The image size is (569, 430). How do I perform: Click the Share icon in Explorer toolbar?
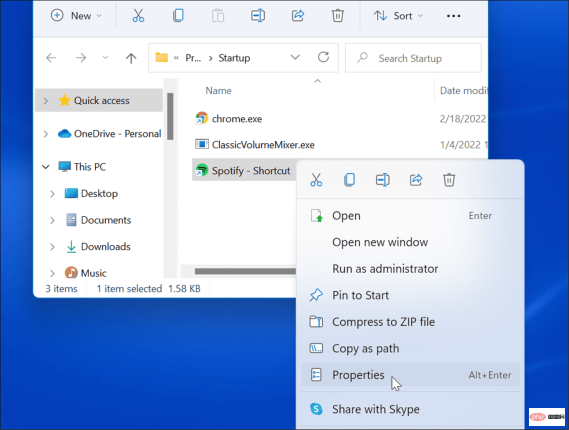[298, 16]
